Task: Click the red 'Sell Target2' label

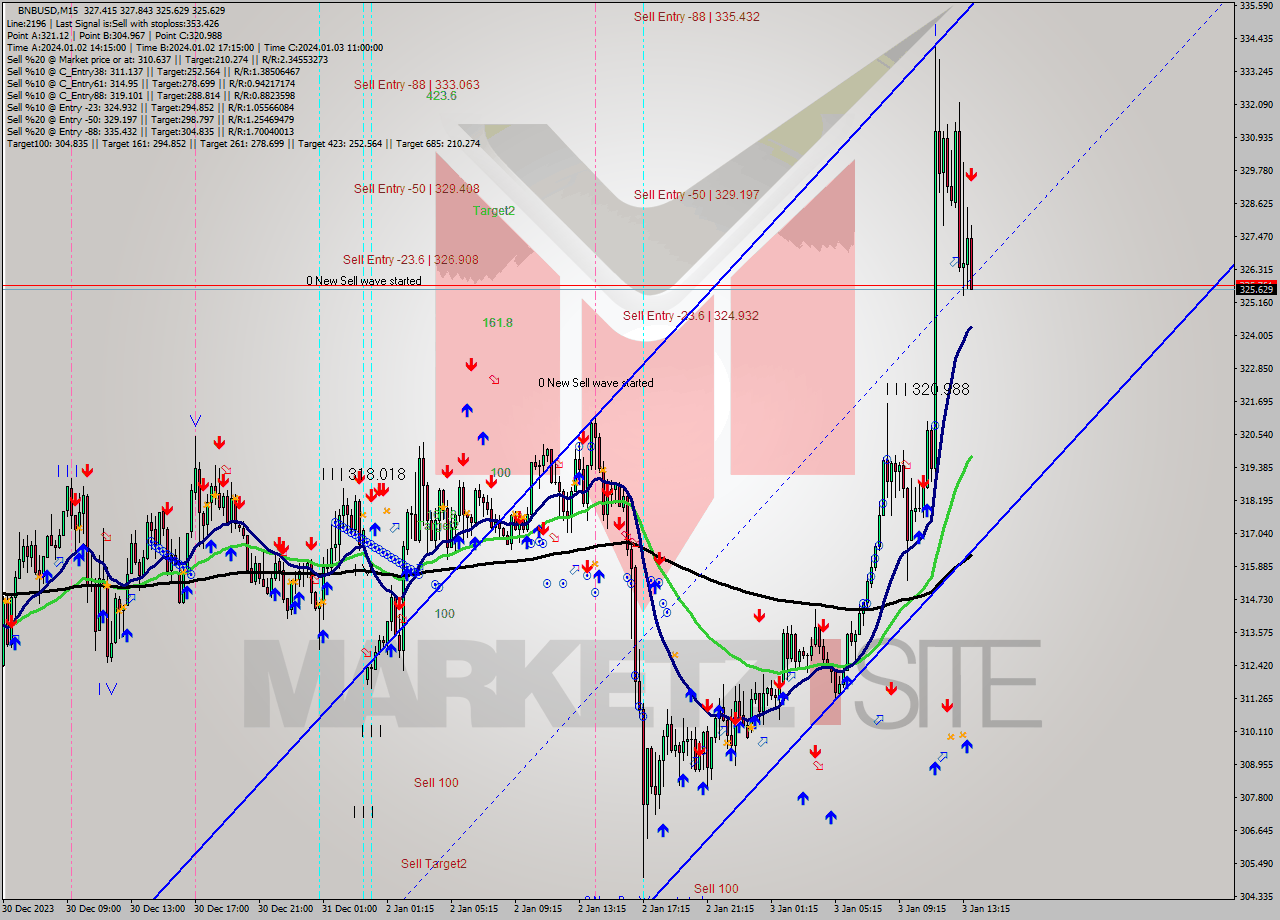Action: [x=434, y=864]
